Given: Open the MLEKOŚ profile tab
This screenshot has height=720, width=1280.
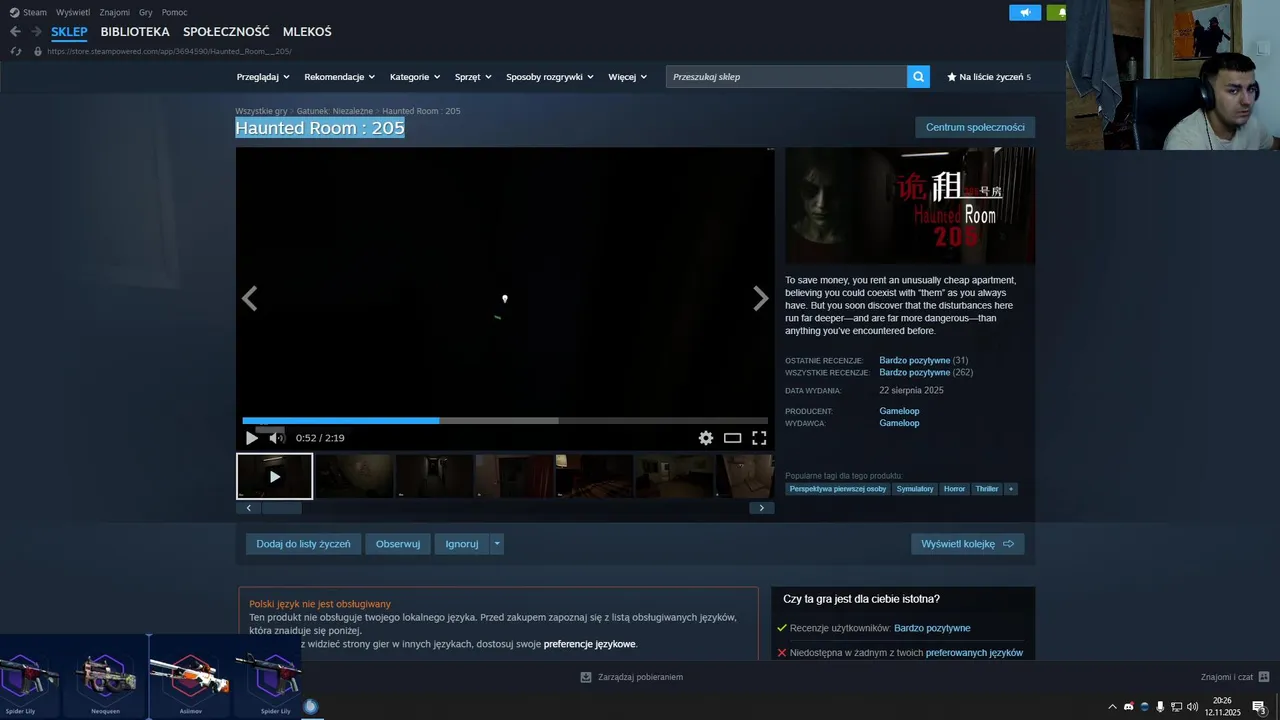Looking at the screenshot, I should coord(307,32).
